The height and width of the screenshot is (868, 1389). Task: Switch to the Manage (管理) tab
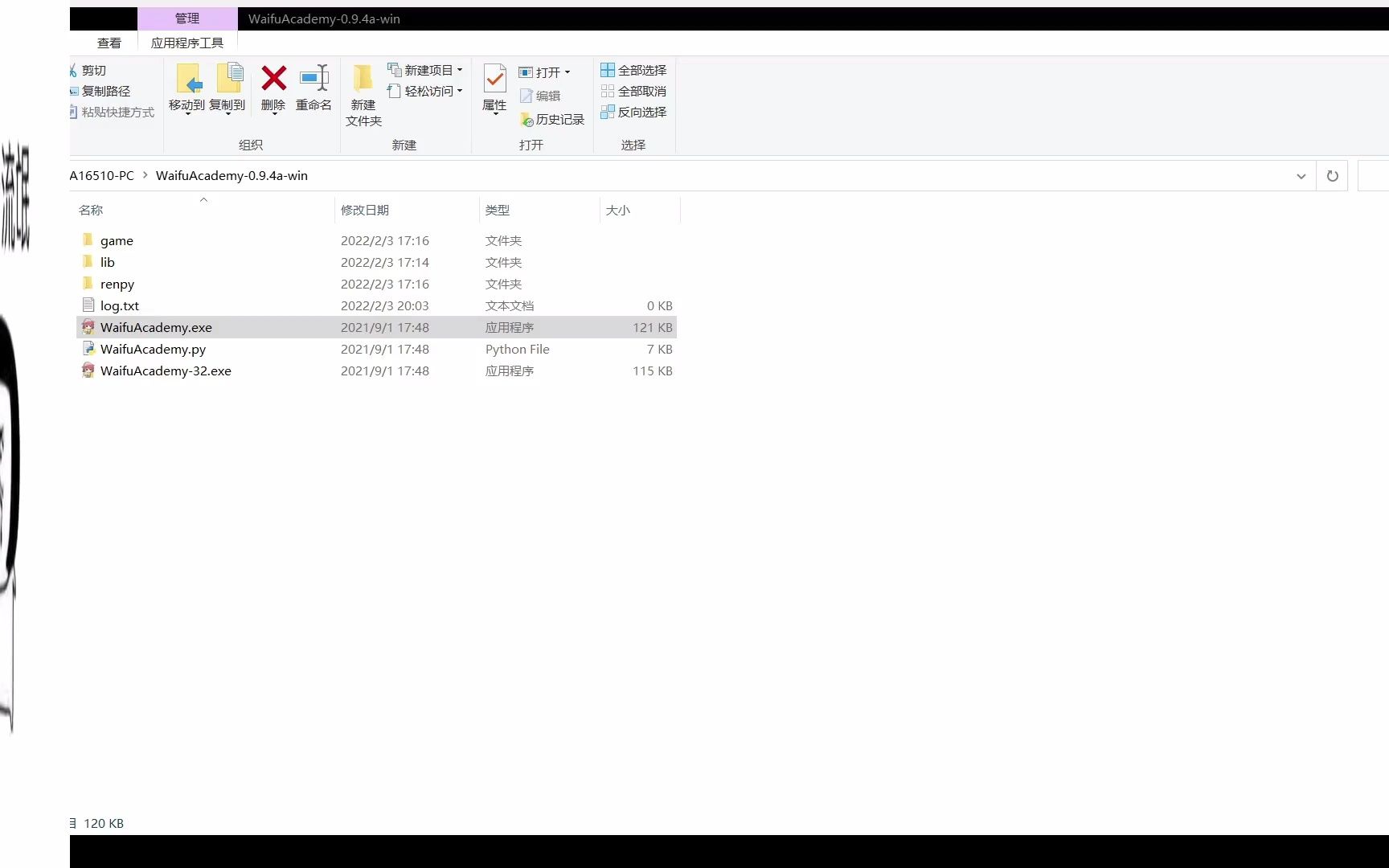pyautogui.click(x=187, y=18)
